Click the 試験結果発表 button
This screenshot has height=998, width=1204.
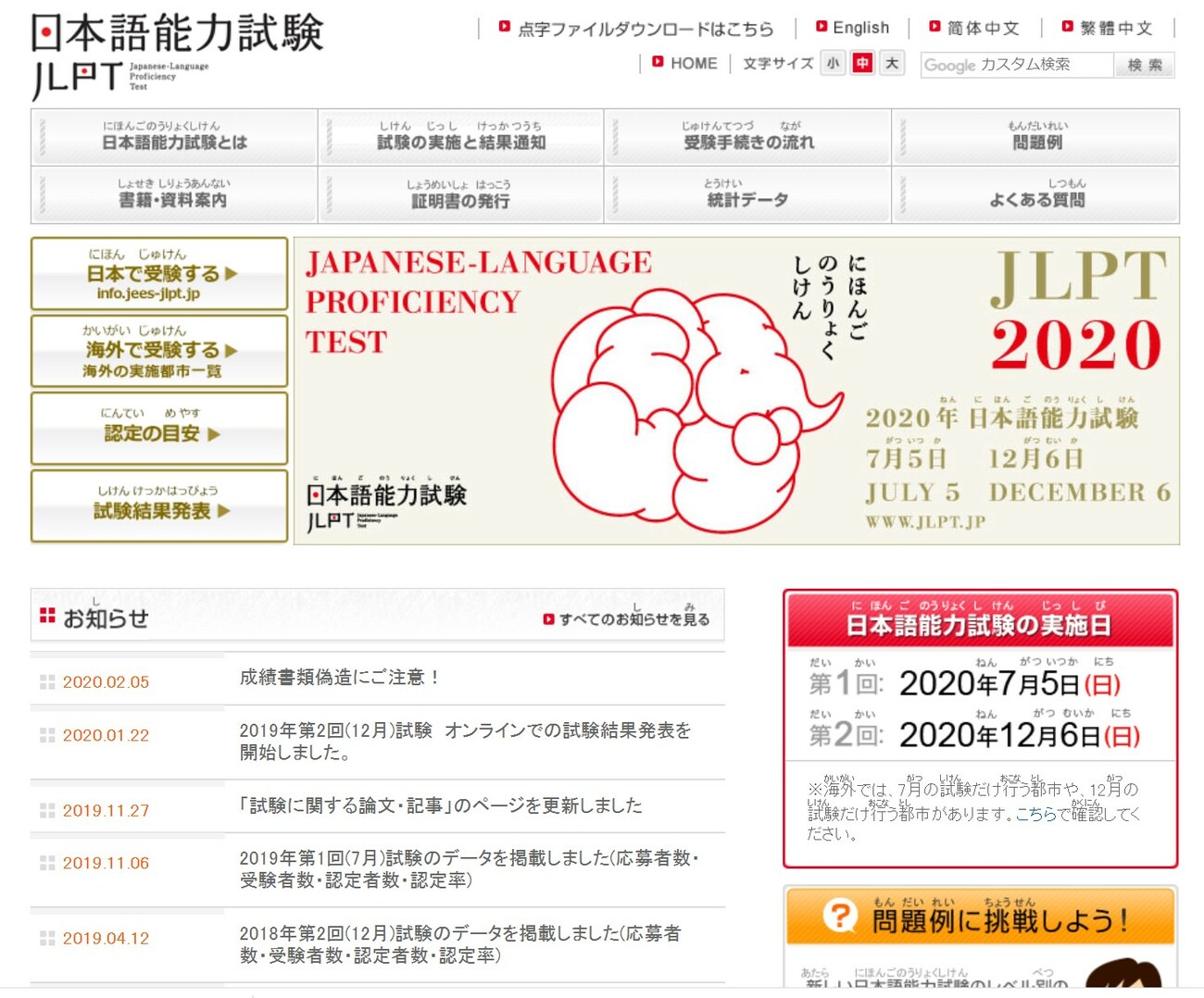tap(159, 505)
